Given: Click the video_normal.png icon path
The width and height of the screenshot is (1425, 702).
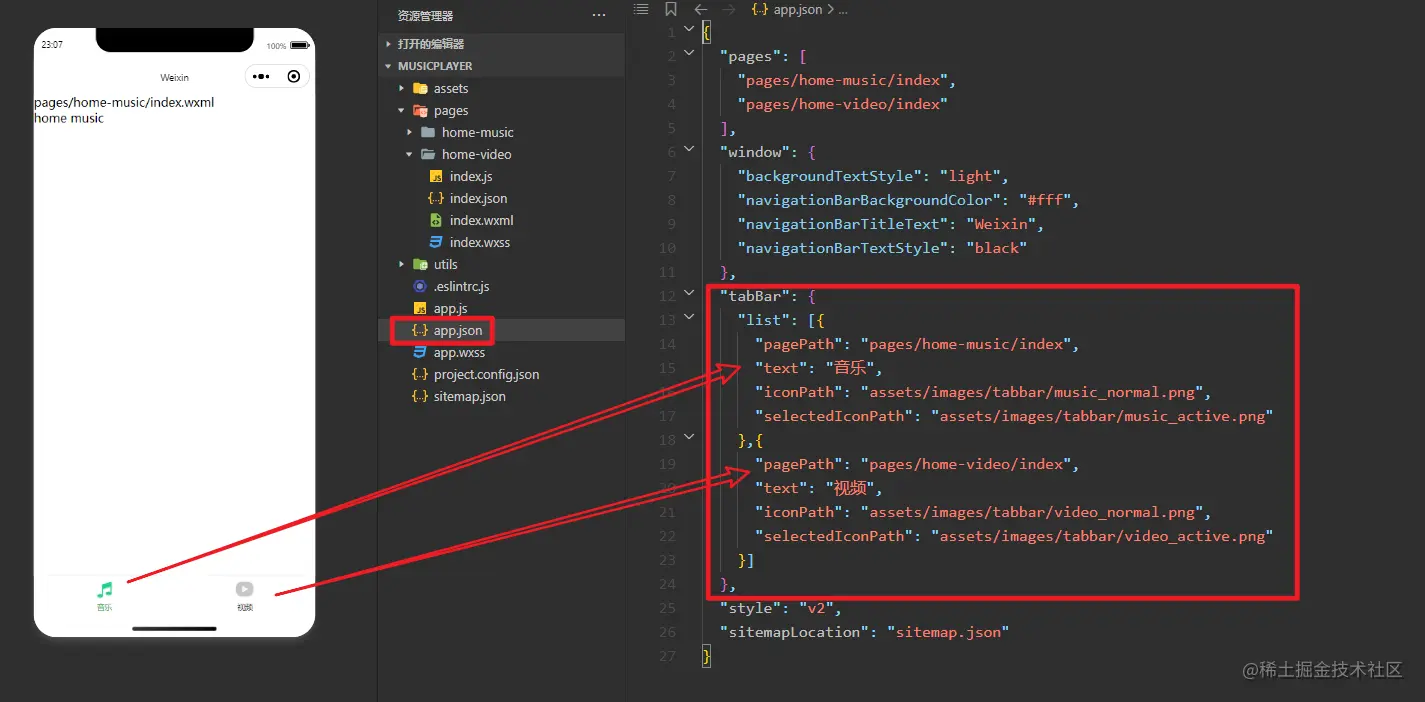Looking at the screenshot, I should point(1032,512).
